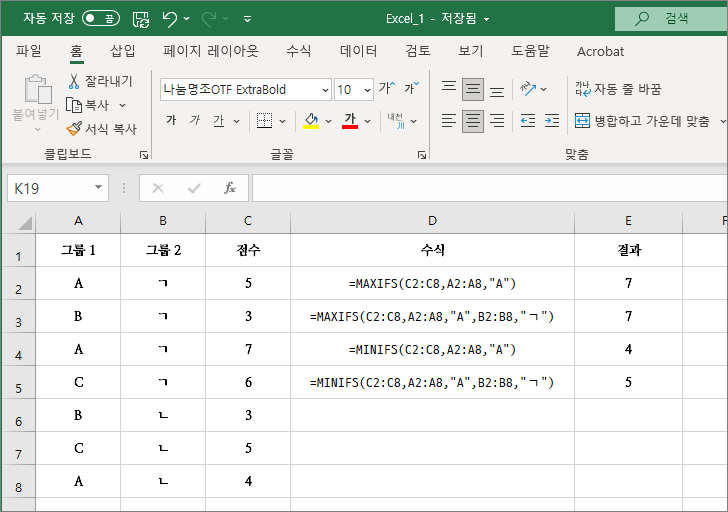Select the 결과 header cell

628,250
